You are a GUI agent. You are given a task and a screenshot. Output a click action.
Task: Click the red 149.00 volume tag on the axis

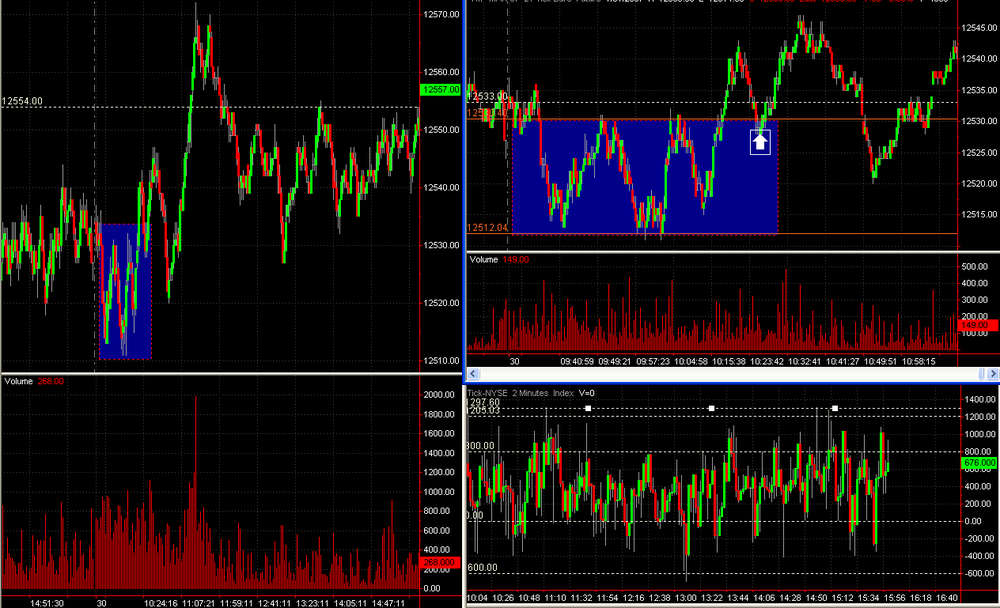(x=978, y=325)
